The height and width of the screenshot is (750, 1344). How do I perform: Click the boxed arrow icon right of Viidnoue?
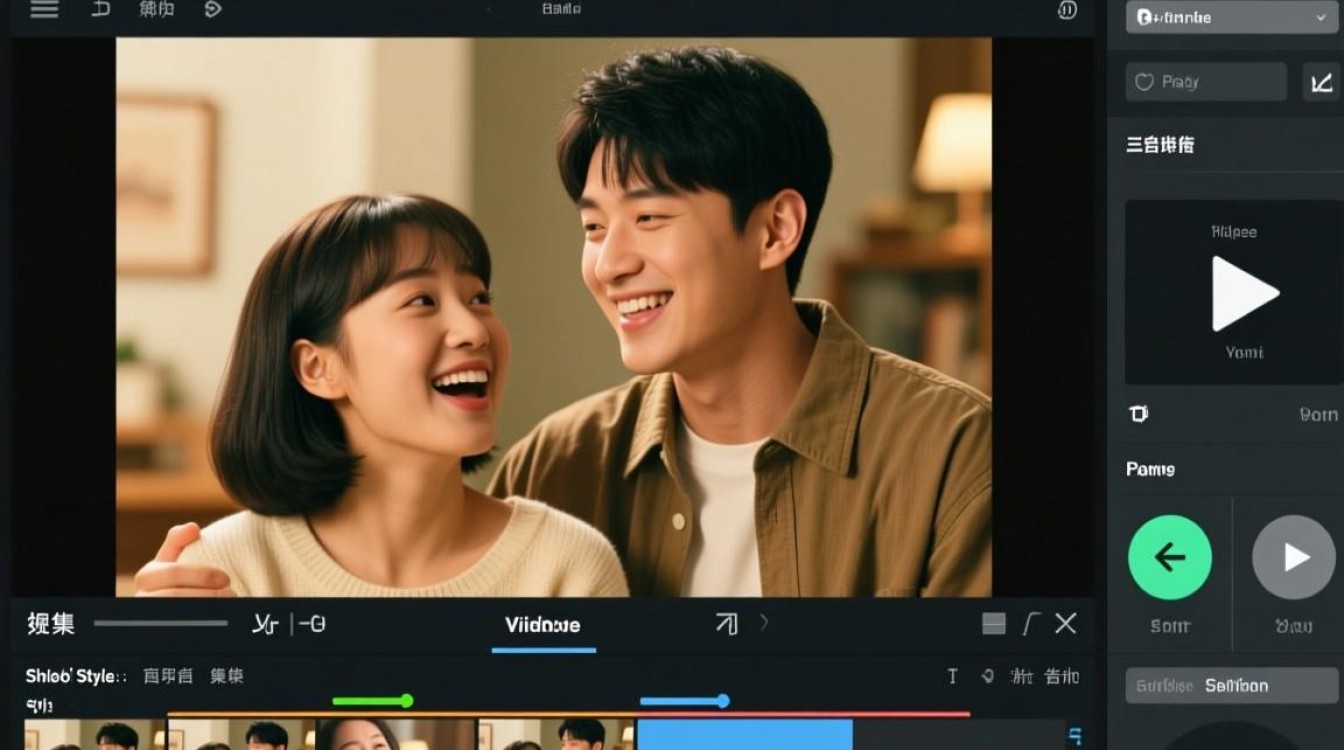tap(726, 625)
